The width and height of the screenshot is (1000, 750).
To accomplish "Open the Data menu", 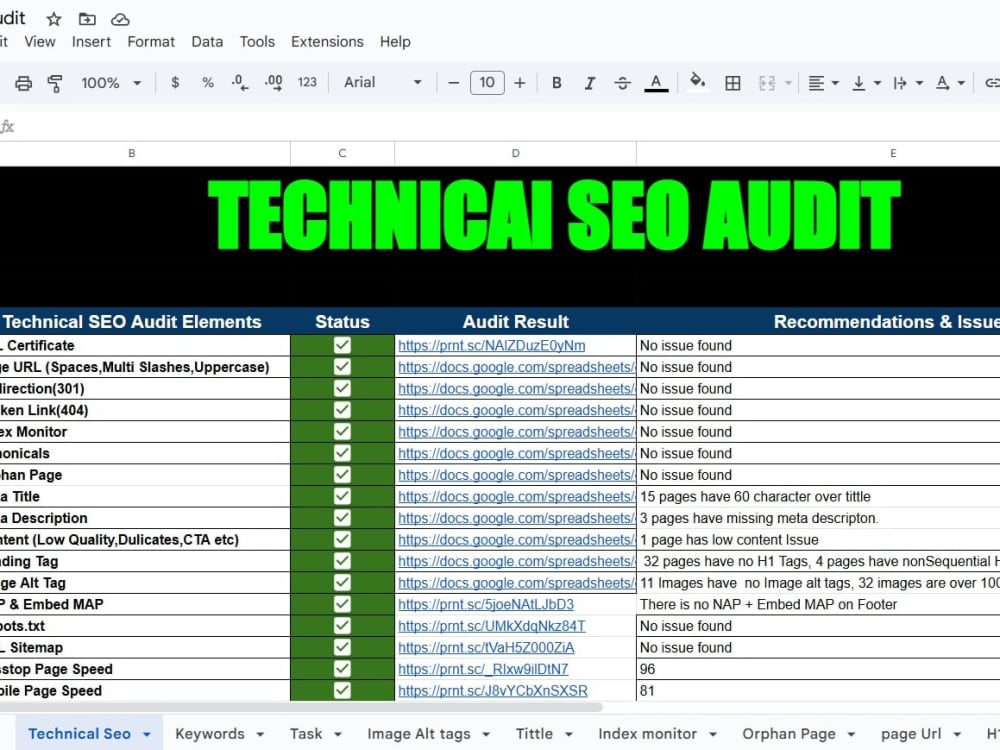I will point(207,42).
